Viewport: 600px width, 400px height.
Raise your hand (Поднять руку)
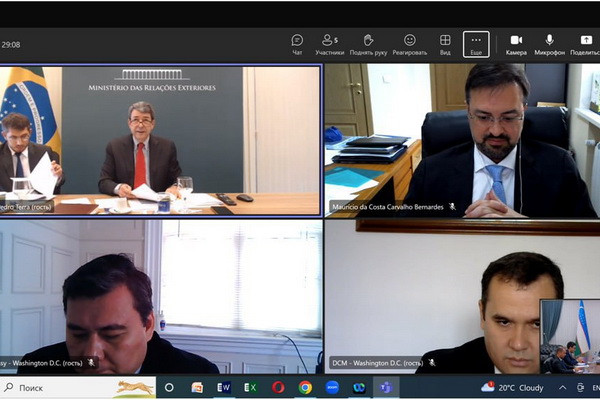368,44
